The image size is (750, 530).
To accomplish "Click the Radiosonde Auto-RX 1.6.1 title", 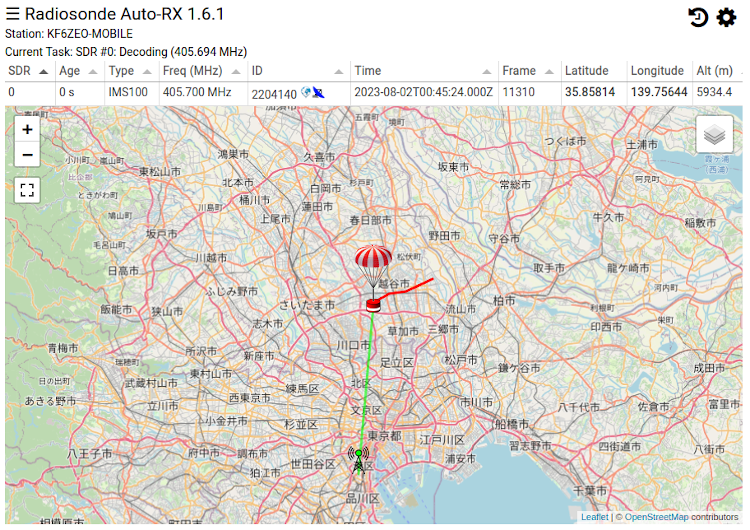I will click(124, 14).
